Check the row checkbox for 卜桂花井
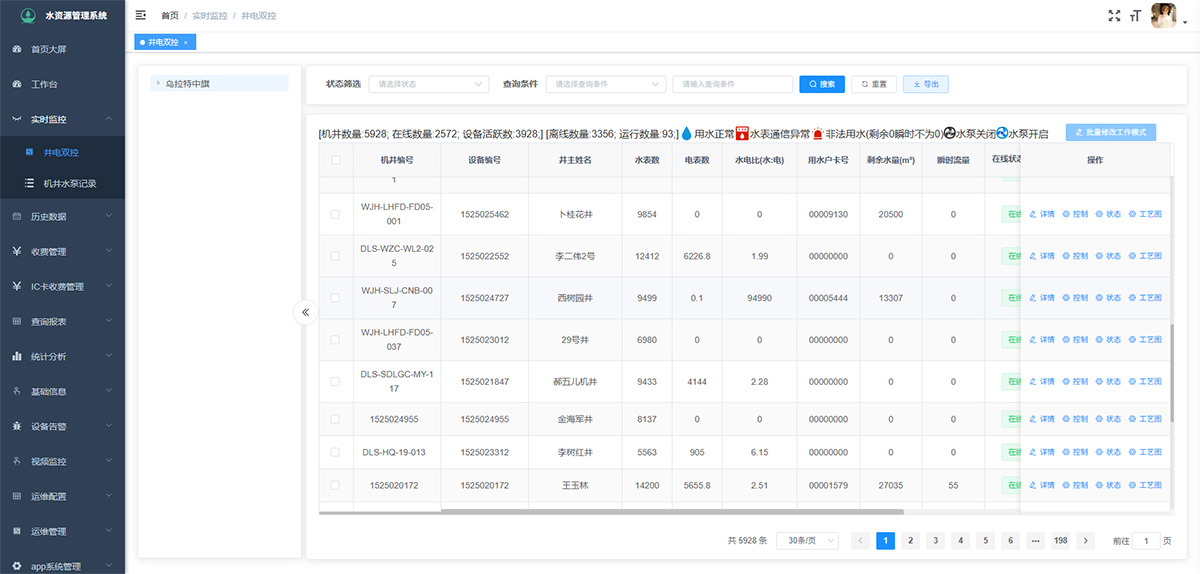Image resolution: width=1200 pixels, height=574 pixels. (x=336, y=214)
